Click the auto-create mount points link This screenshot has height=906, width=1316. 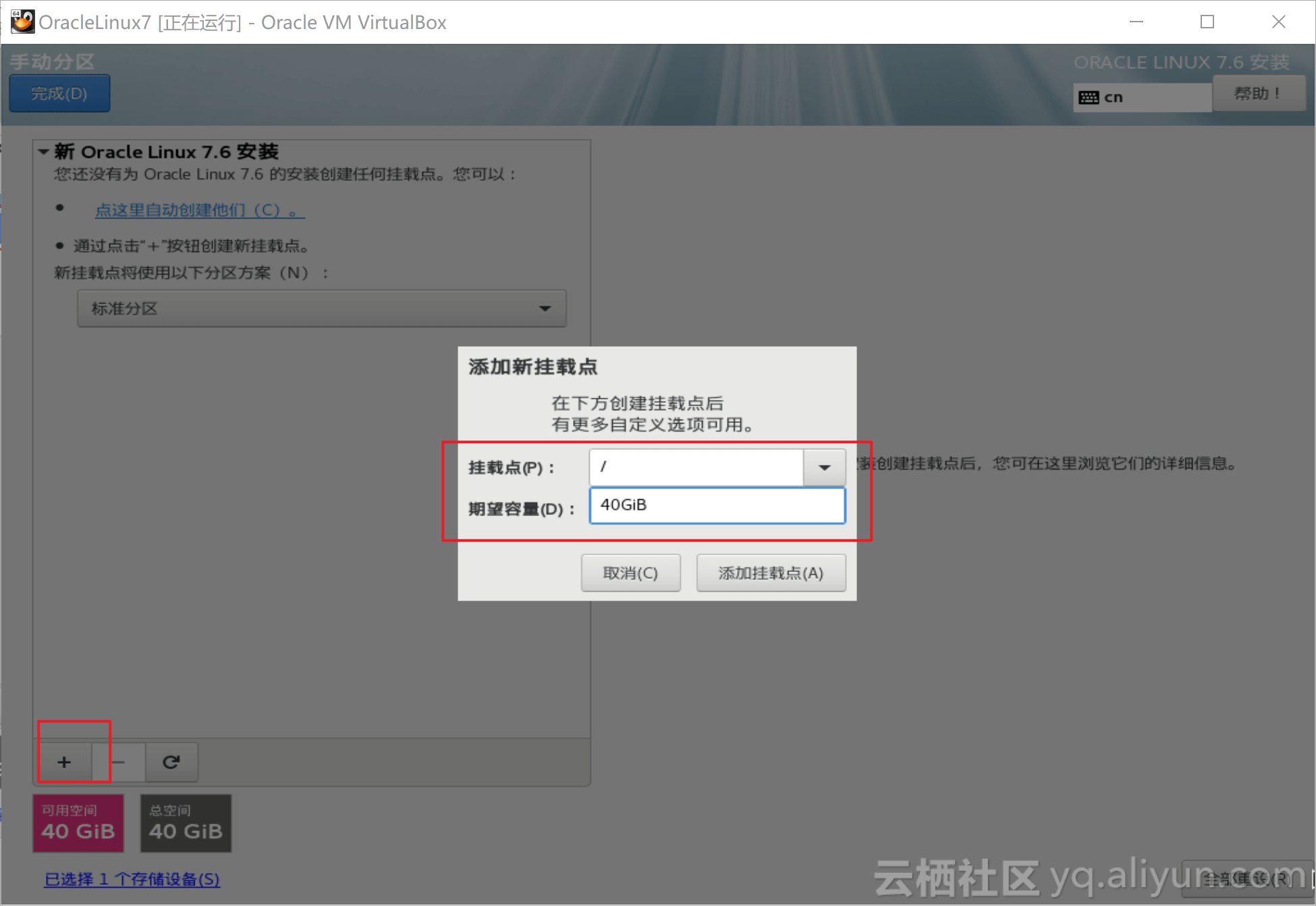tap(199, 210)
